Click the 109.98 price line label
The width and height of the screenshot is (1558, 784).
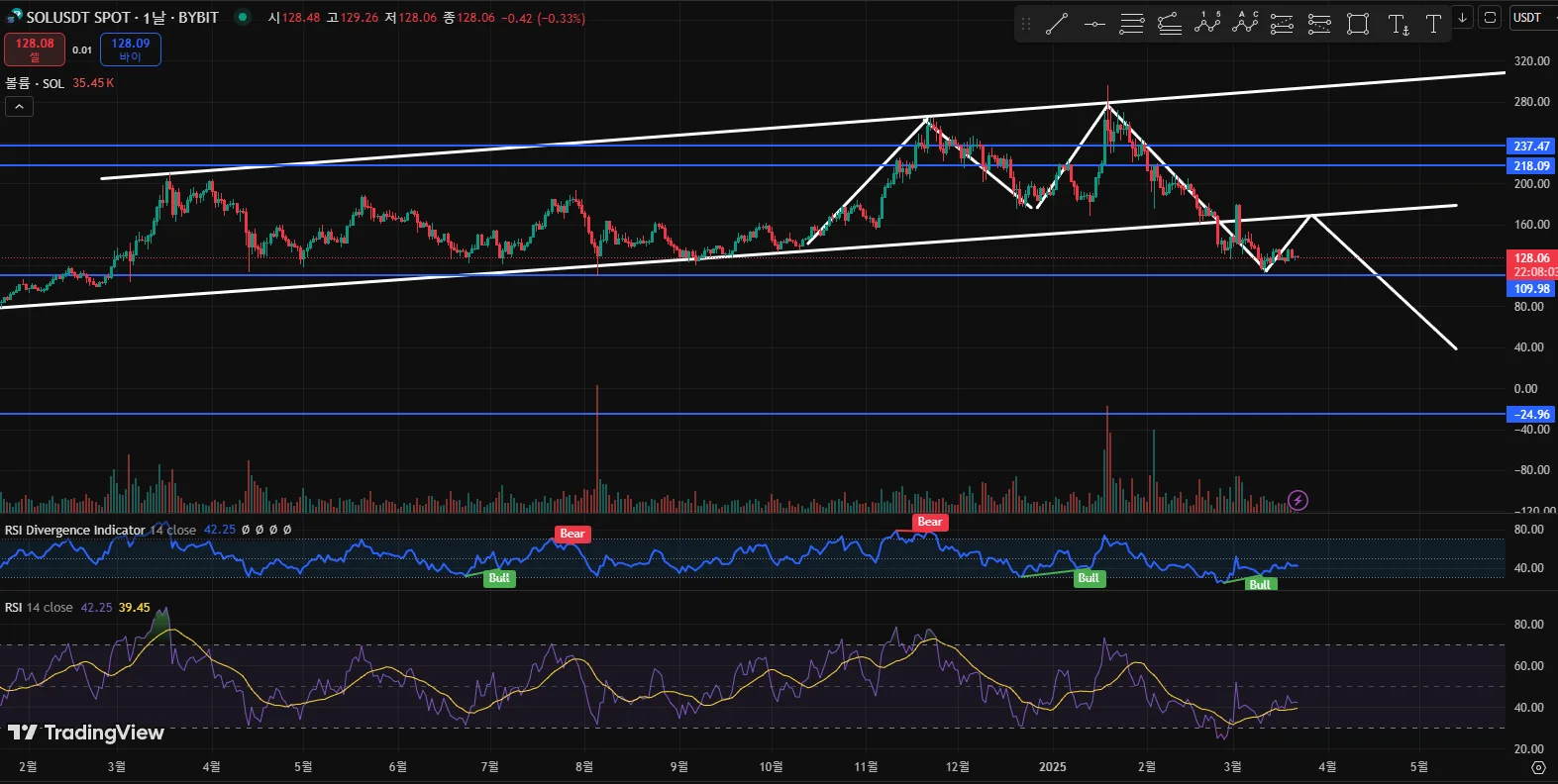coord(1531,289)
